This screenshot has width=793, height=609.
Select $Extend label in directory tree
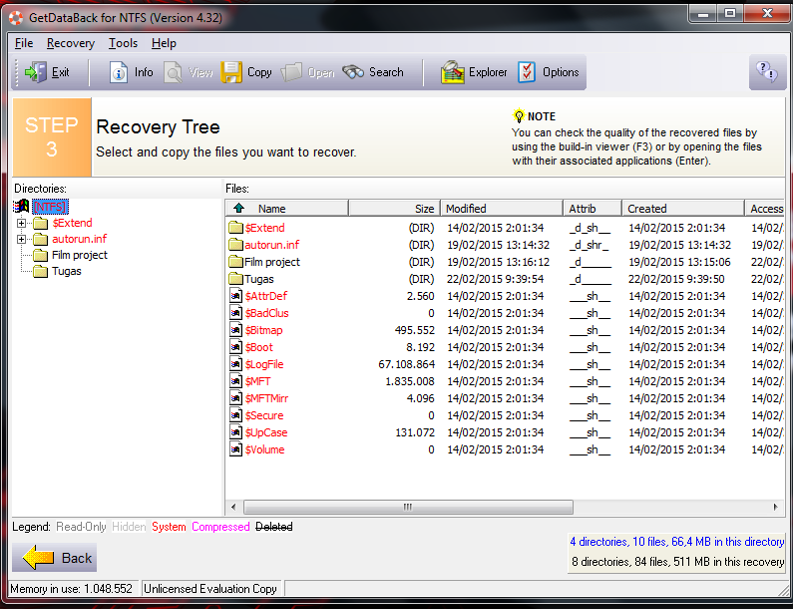[x=72, y=223]
